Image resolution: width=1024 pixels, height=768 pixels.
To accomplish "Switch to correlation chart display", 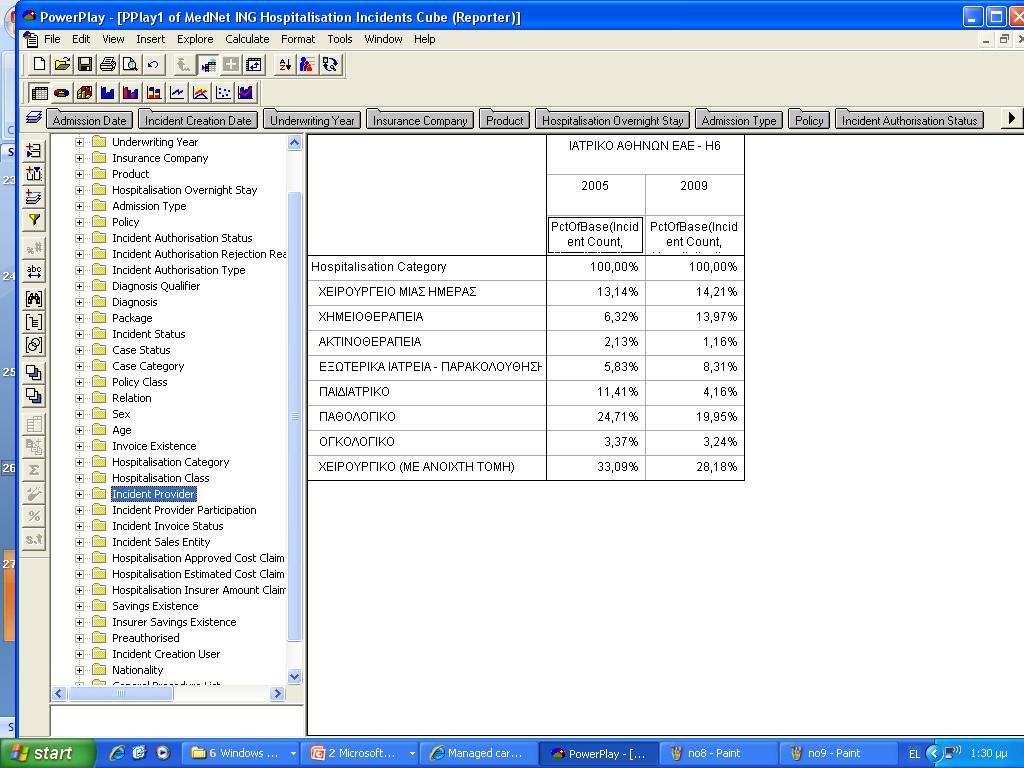I will point(246,93).
